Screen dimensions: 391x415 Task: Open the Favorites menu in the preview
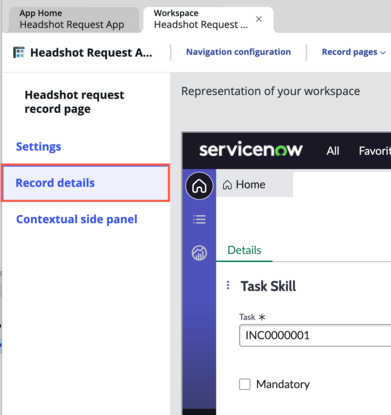click(374, 151)
